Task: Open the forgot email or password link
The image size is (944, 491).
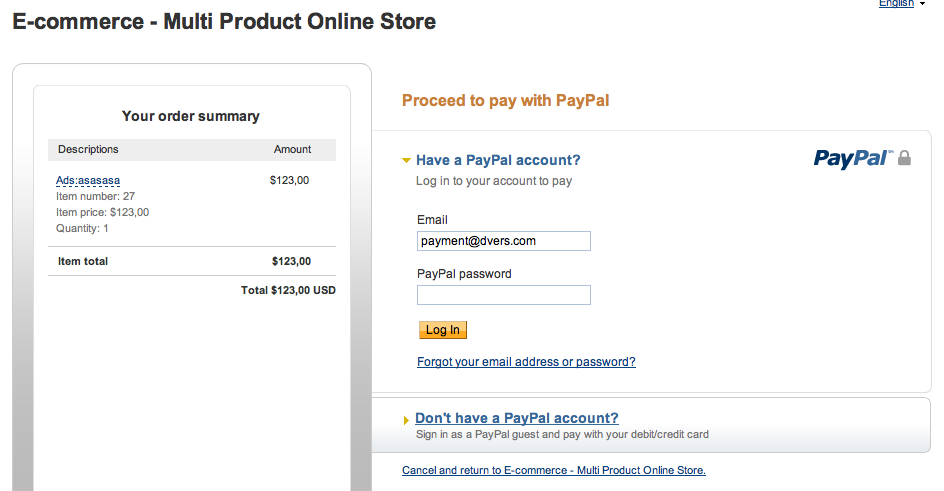Action: (x=526, y=362)
